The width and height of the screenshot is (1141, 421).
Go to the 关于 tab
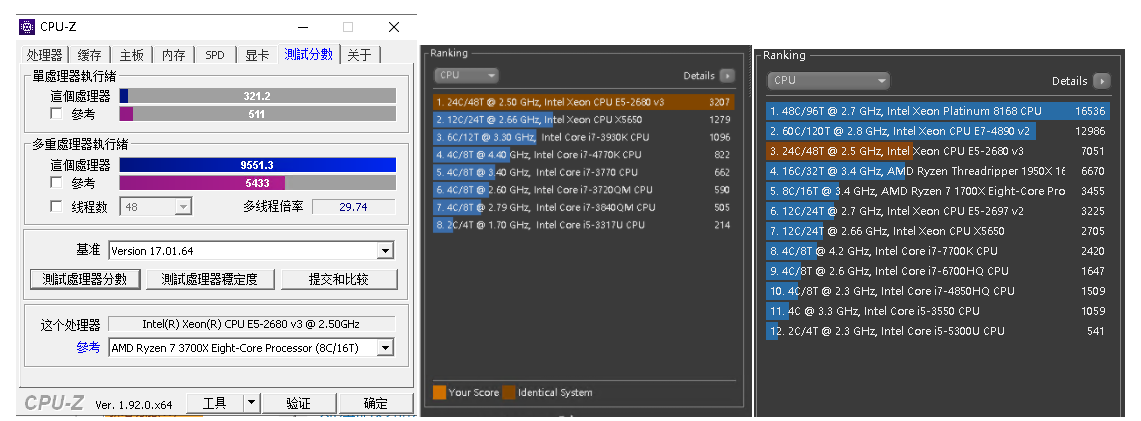(x=359, y=55)
